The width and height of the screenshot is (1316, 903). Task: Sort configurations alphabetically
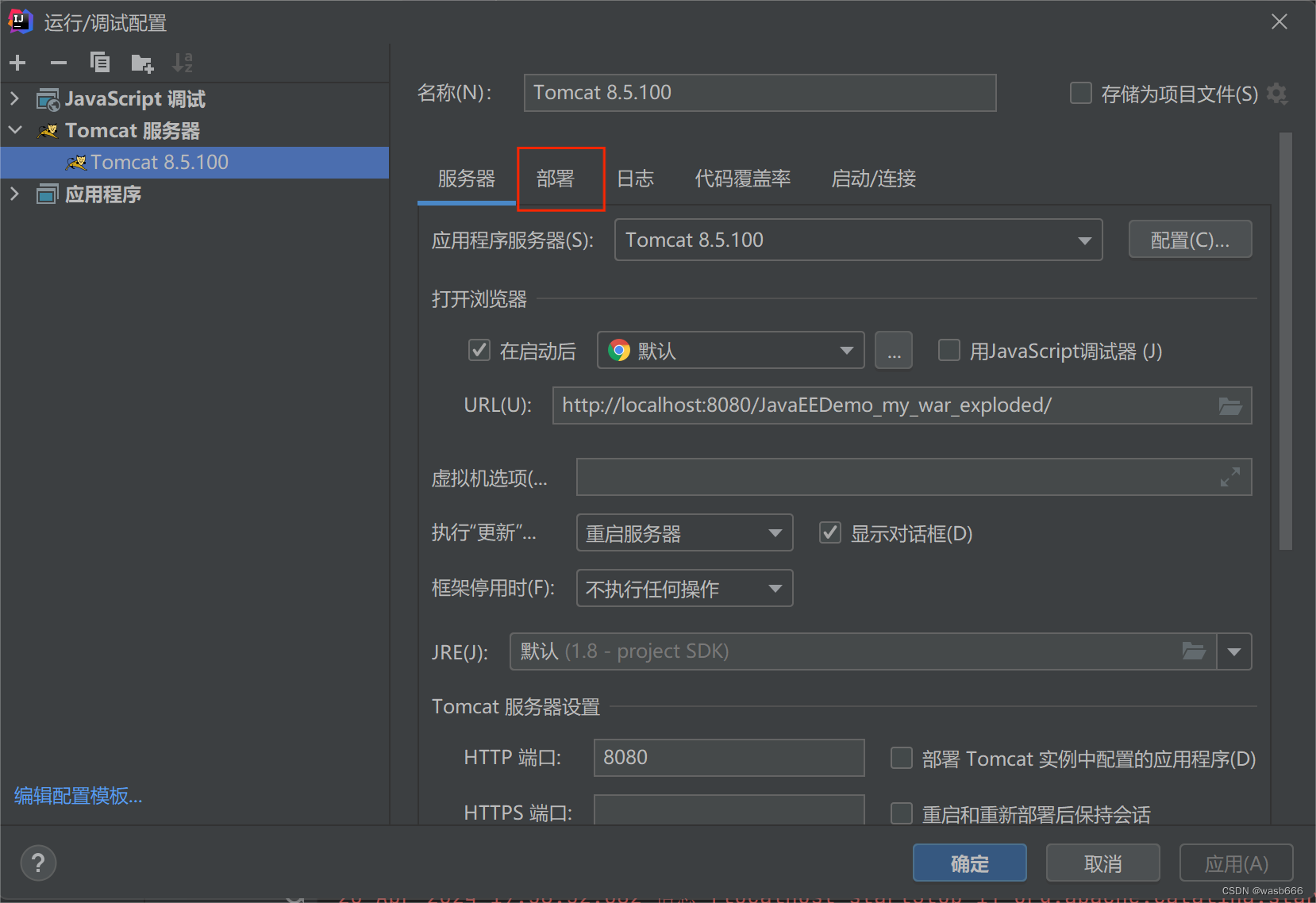point(183,63)
